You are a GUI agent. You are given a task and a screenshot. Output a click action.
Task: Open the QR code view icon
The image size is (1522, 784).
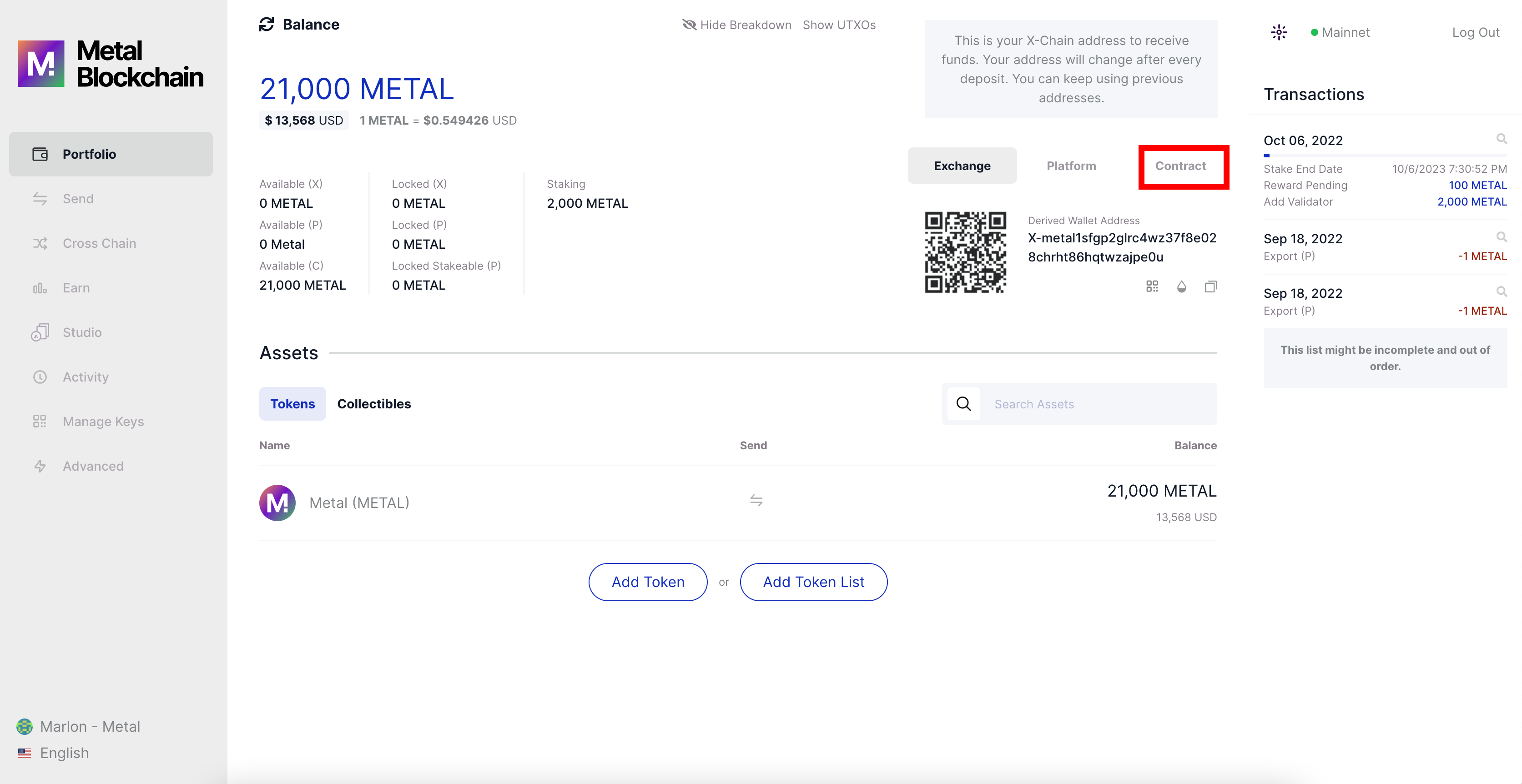pos(1152,286)
